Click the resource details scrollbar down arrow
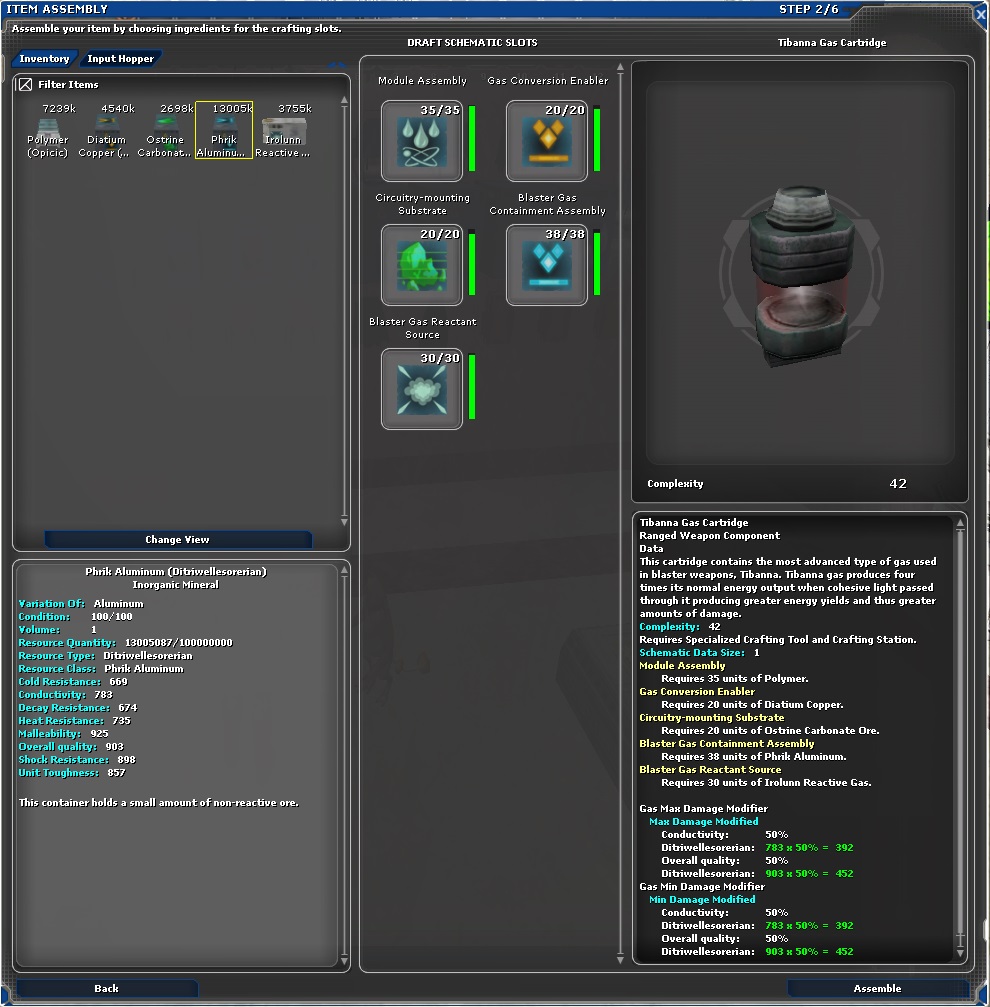Viewport: 990px width, 1007px height. click(344, 961)
